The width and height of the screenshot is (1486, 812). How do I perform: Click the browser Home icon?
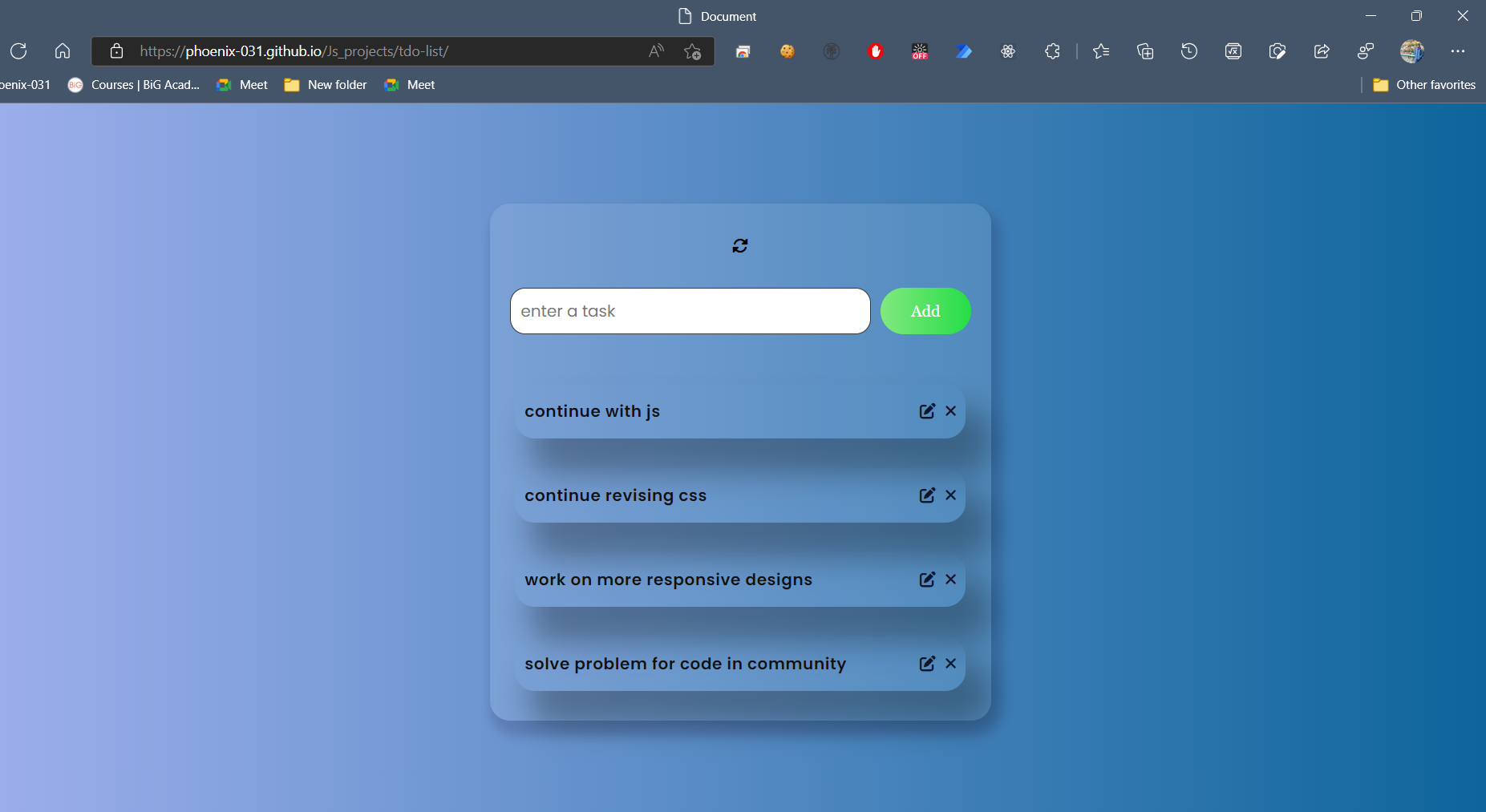tap(62, 50)
